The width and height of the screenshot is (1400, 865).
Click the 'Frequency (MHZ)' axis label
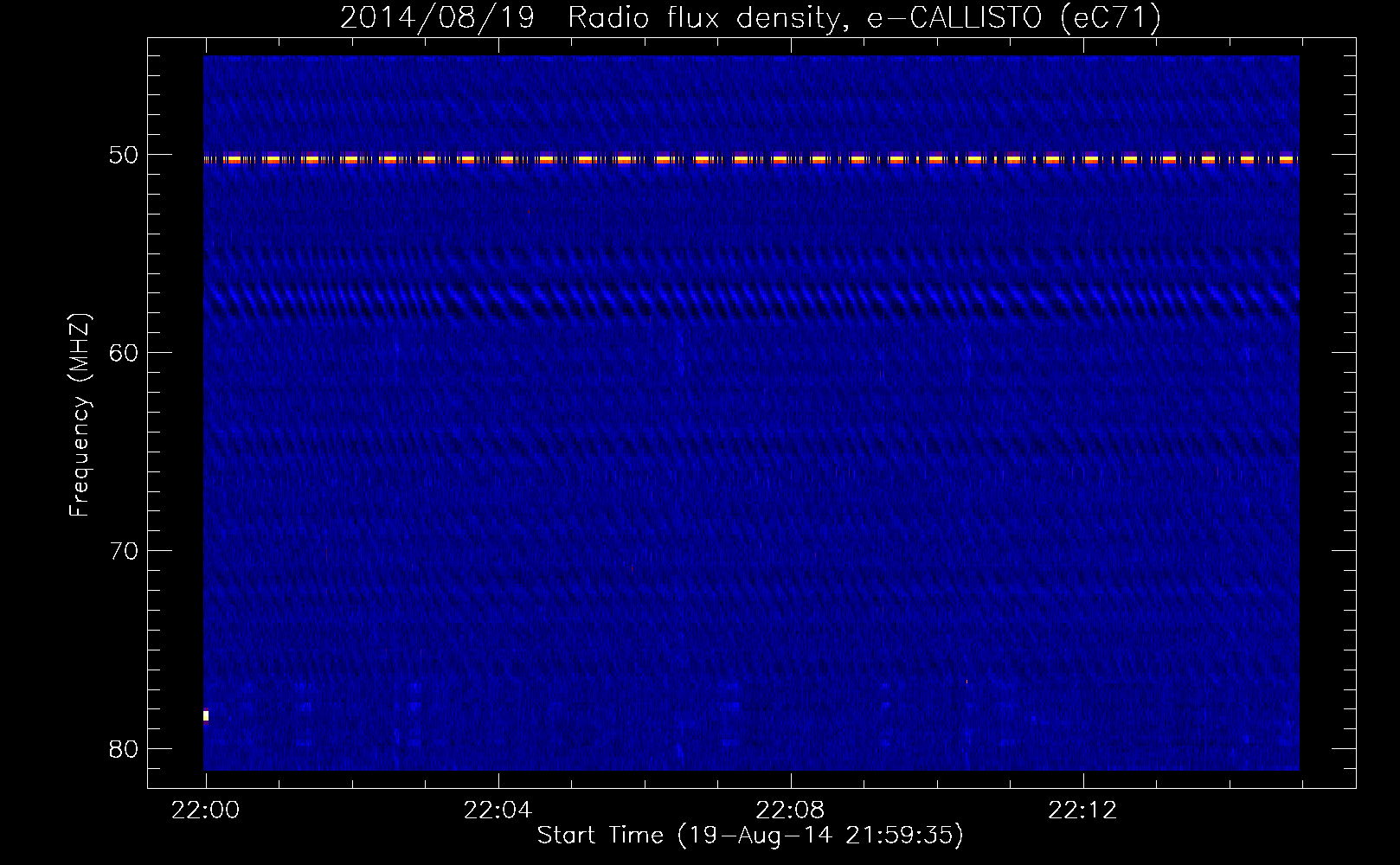(80, 415)
